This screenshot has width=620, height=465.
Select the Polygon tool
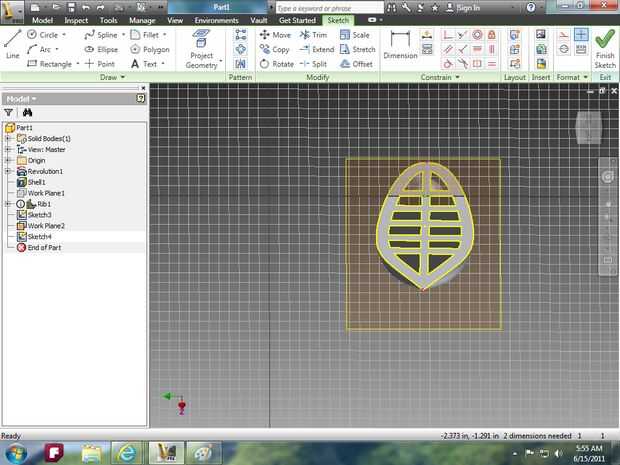150,49
